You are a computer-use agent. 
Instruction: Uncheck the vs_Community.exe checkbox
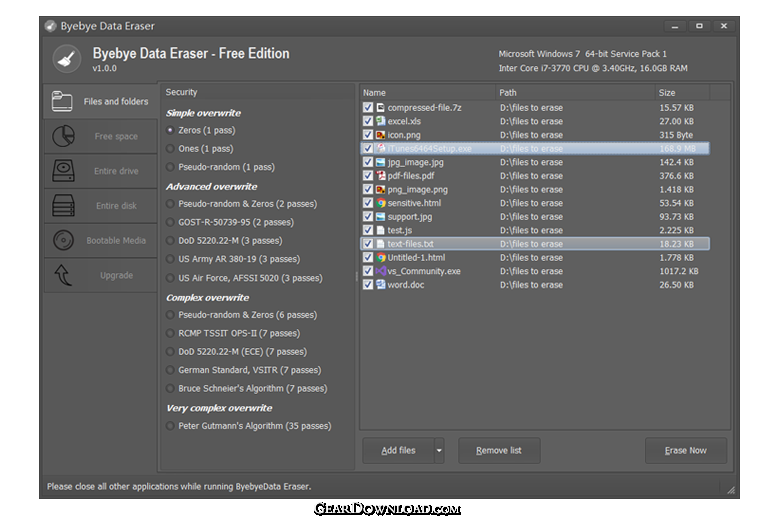point(368,271)
